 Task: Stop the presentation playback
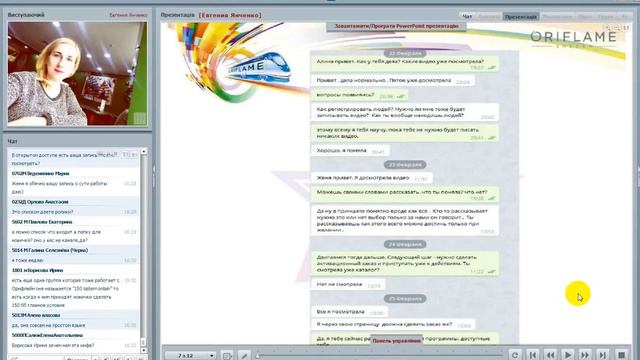coord(621,355)
